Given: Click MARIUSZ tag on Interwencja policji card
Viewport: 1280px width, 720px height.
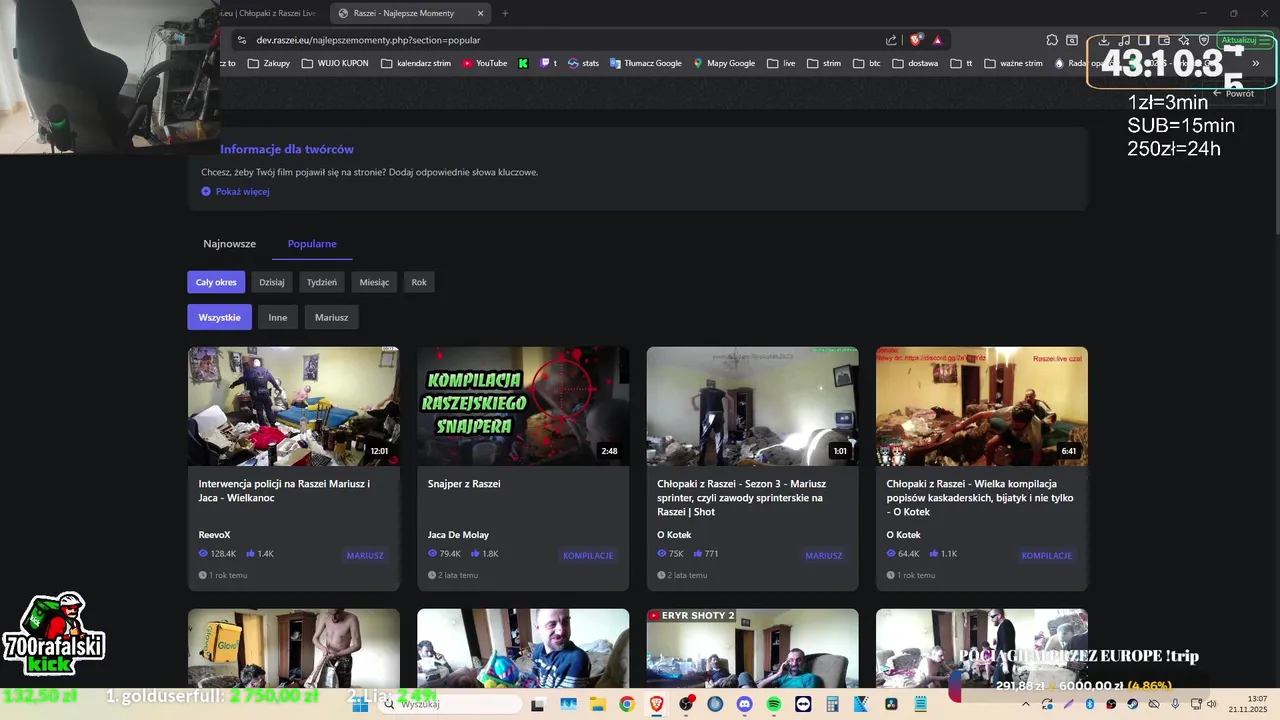Looking at the screenshot, I should [x=365, y=555].
